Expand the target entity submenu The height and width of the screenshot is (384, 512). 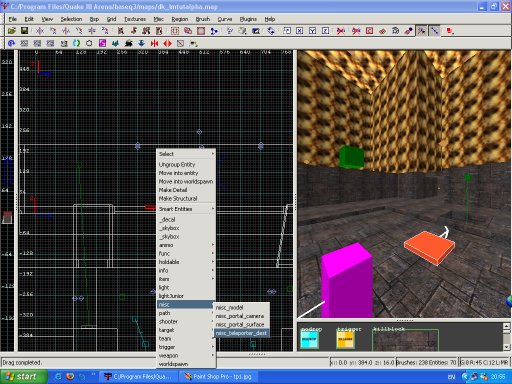coord(186,330)
